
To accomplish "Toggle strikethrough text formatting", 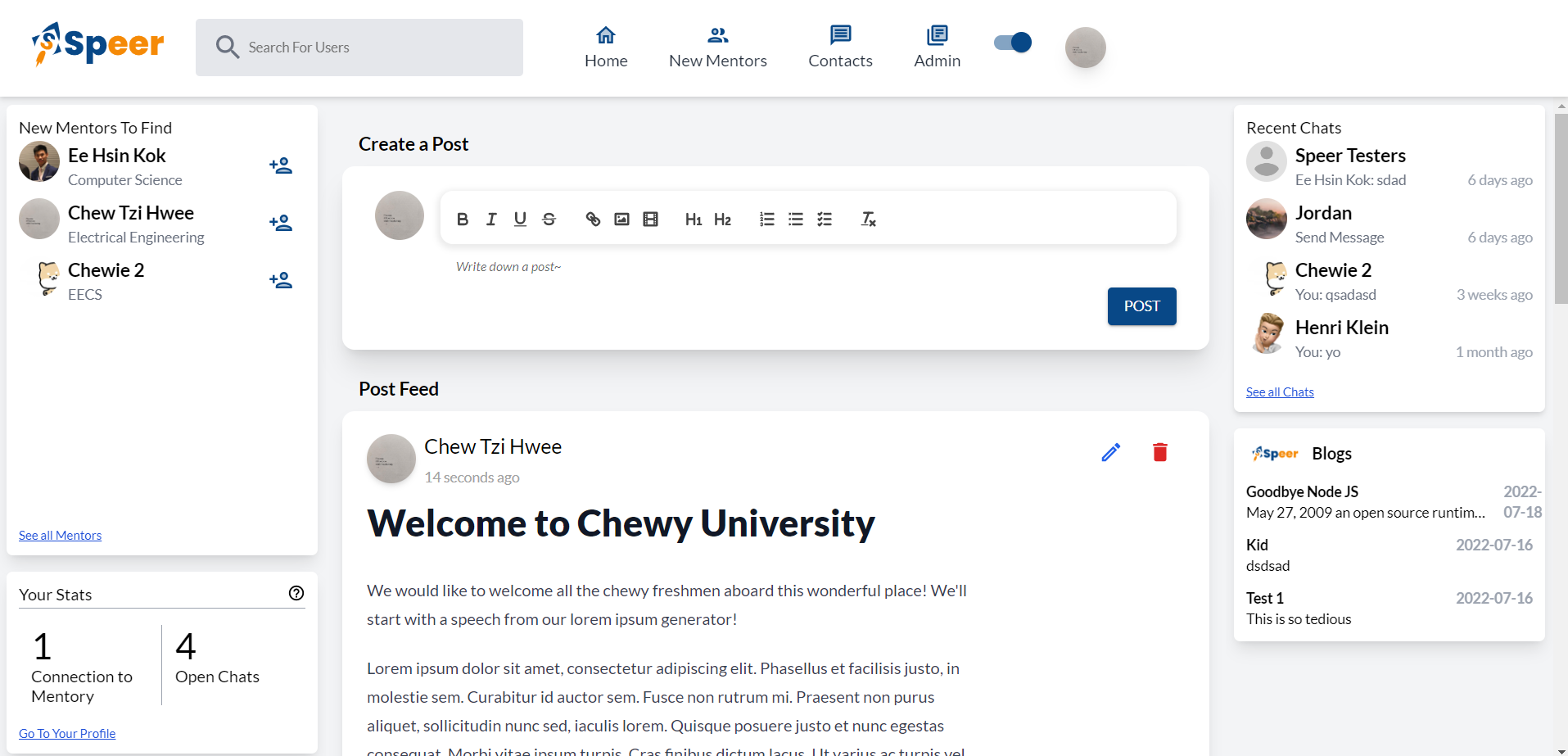I will 549,219.
